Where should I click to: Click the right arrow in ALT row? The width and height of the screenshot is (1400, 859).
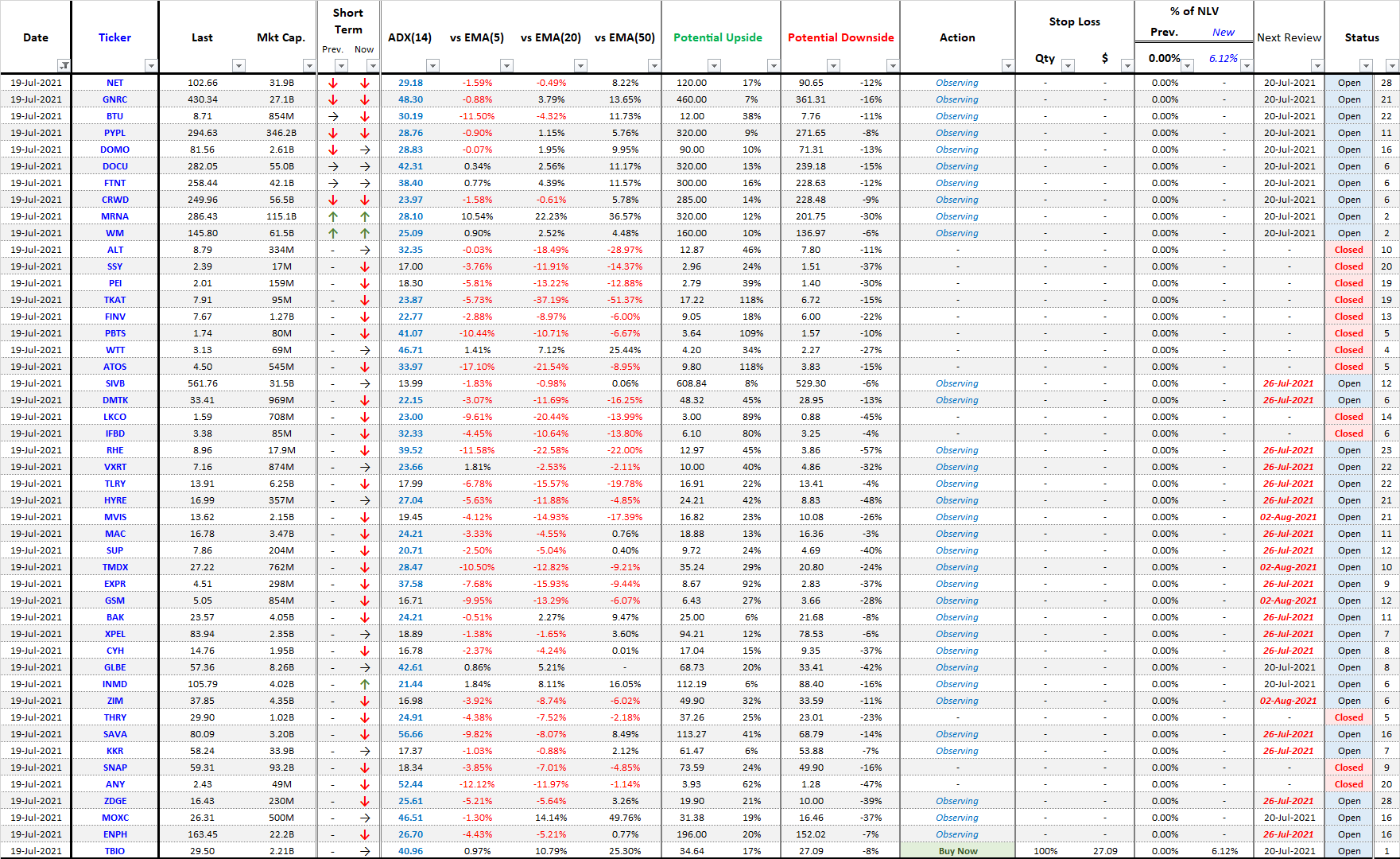[365, 250]
